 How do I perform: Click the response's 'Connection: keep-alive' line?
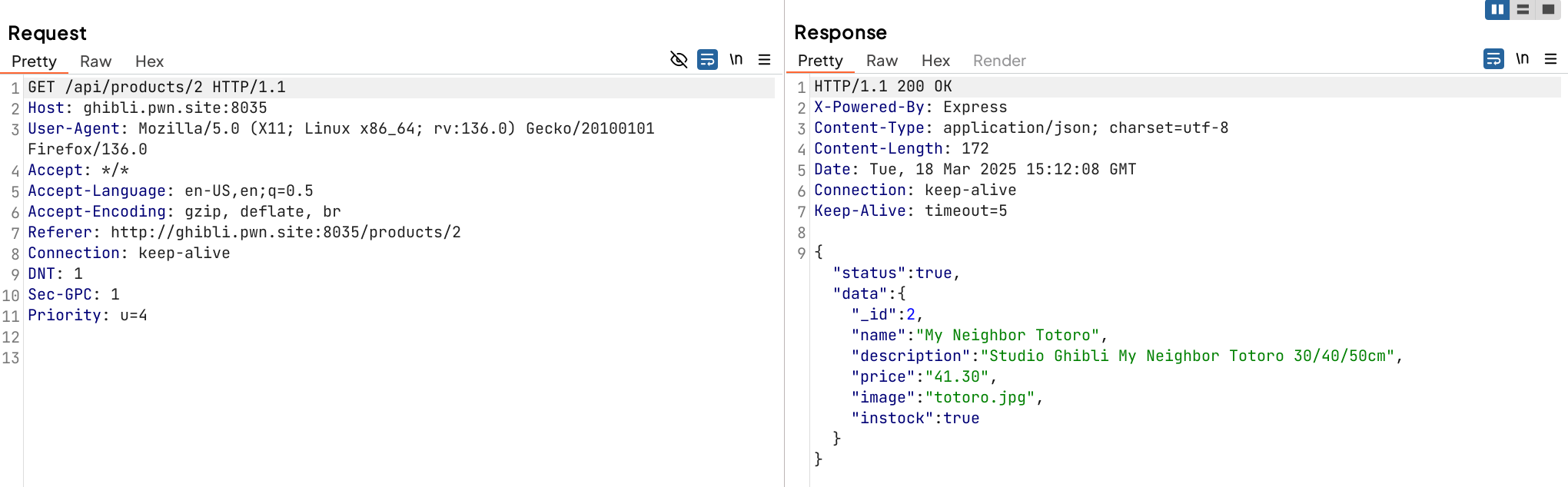pyautogui.click(x=915, y=190)
